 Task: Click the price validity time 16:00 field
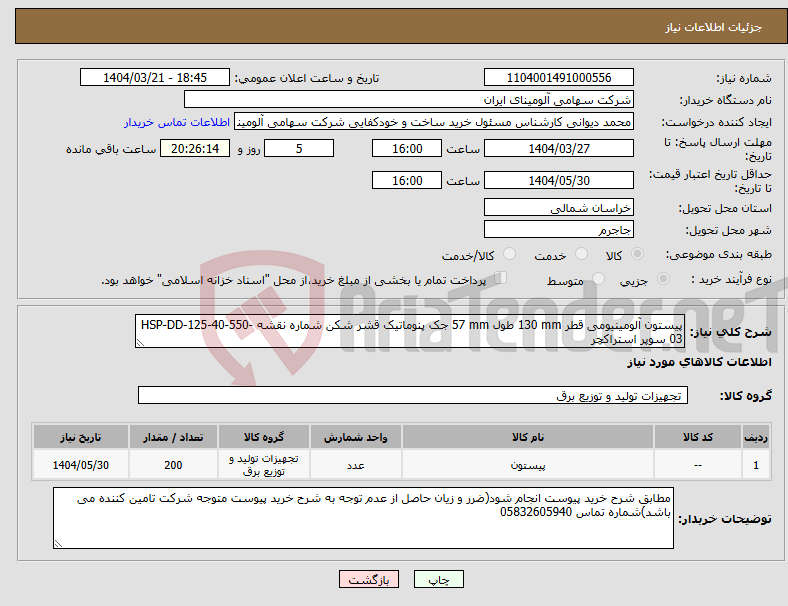coord(407,180)
